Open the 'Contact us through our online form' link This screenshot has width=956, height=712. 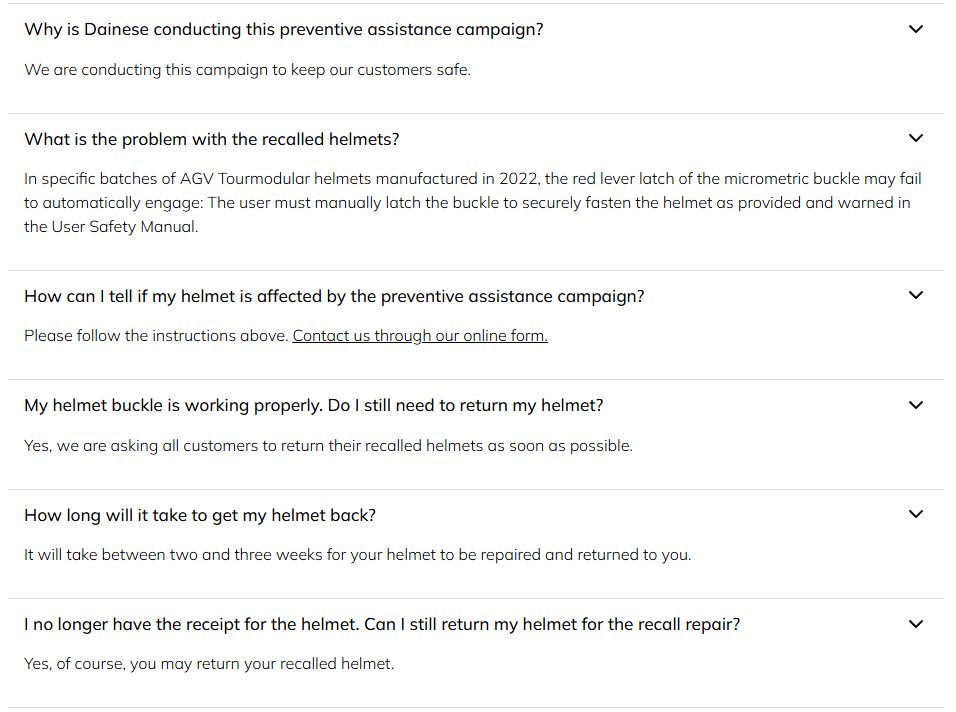pos(420,336)
